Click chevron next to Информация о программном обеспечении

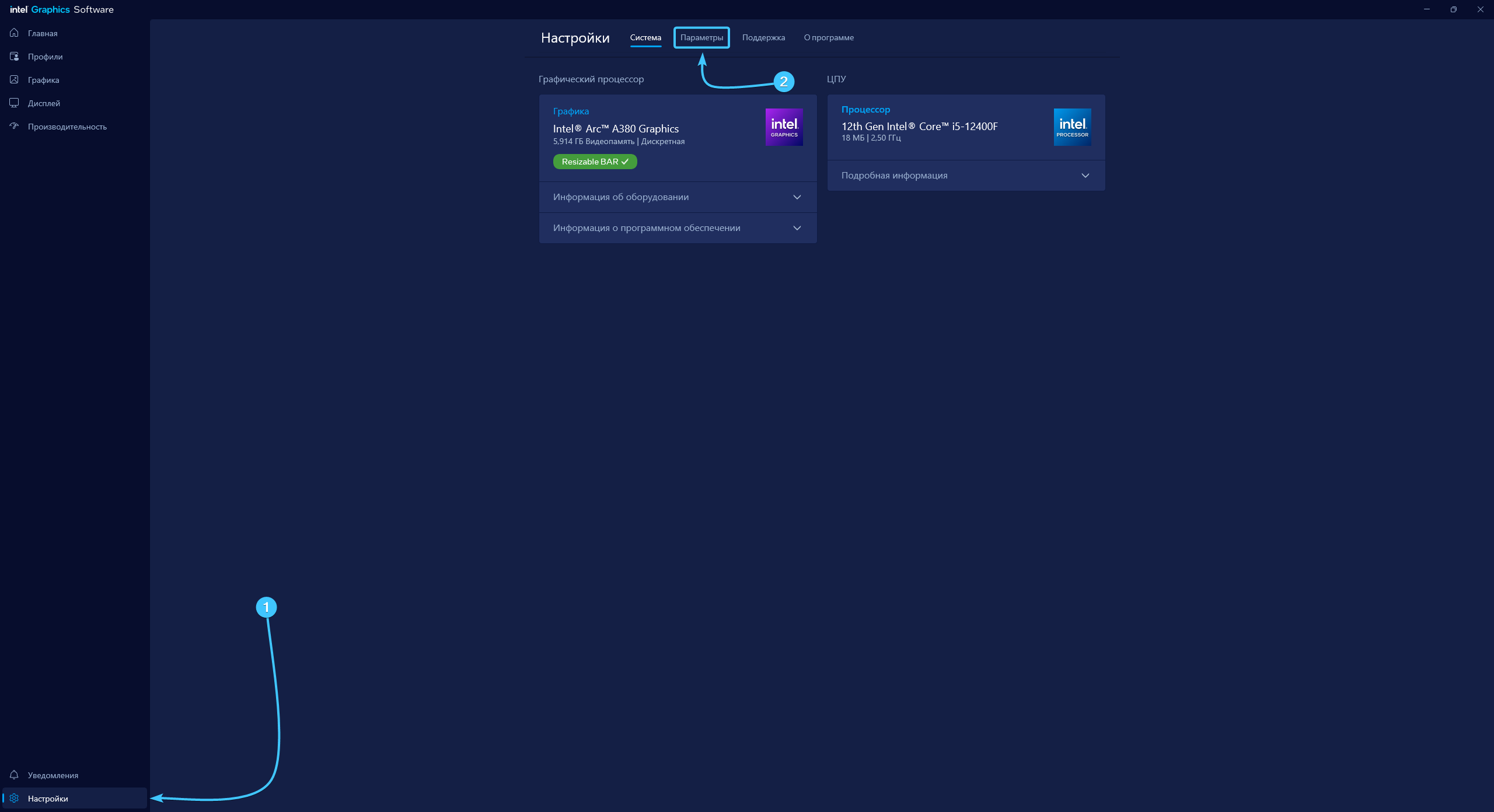click(797, 228)
